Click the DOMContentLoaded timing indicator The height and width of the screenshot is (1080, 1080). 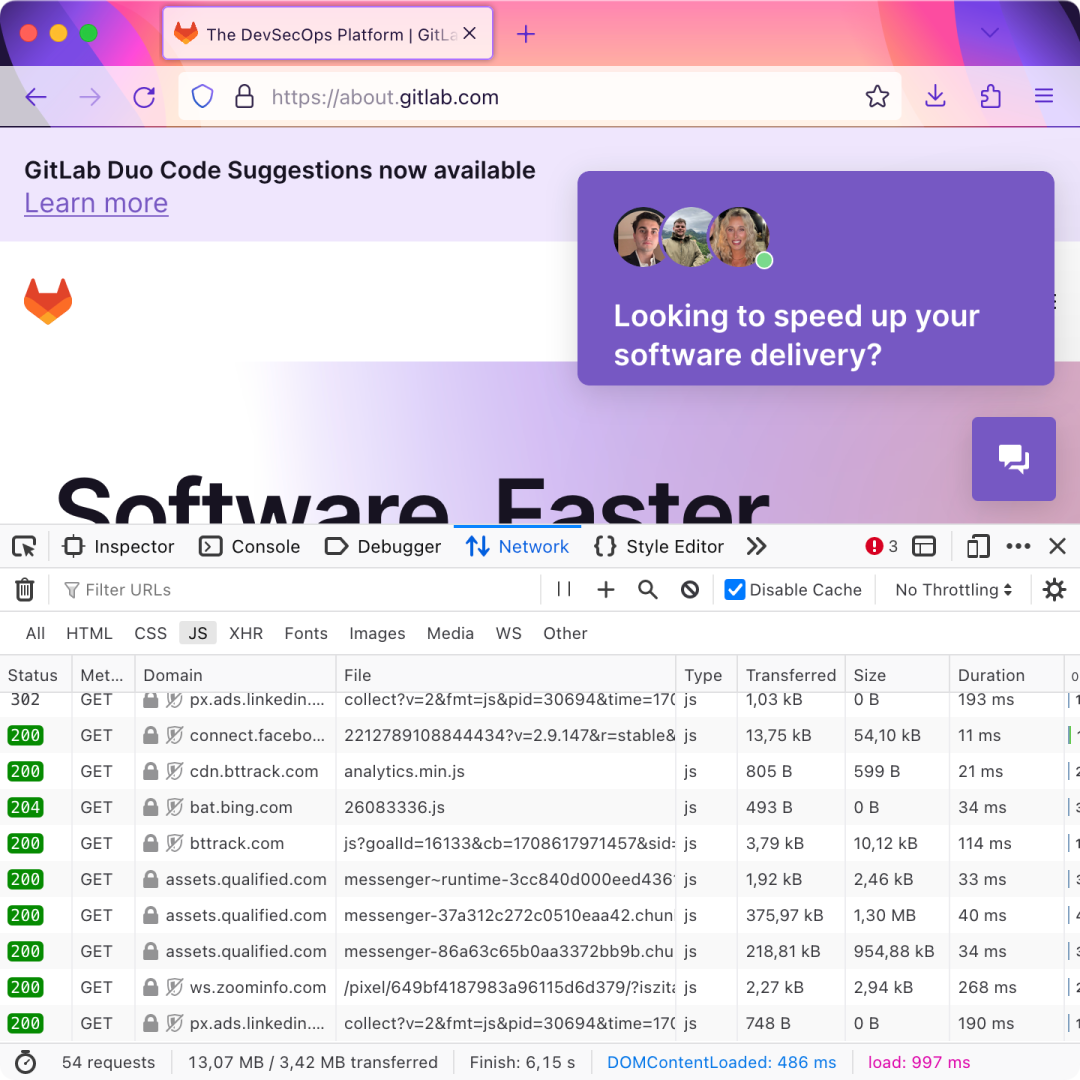point(721,1062)
